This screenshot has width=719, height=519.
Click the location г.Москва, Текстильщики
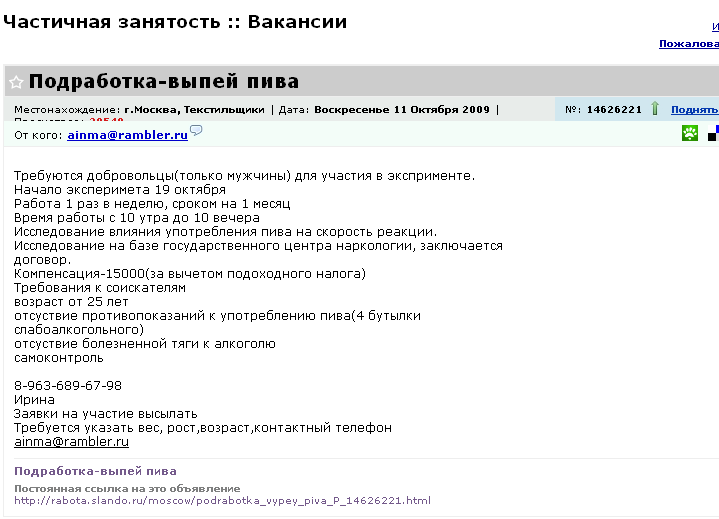(194, 110)
